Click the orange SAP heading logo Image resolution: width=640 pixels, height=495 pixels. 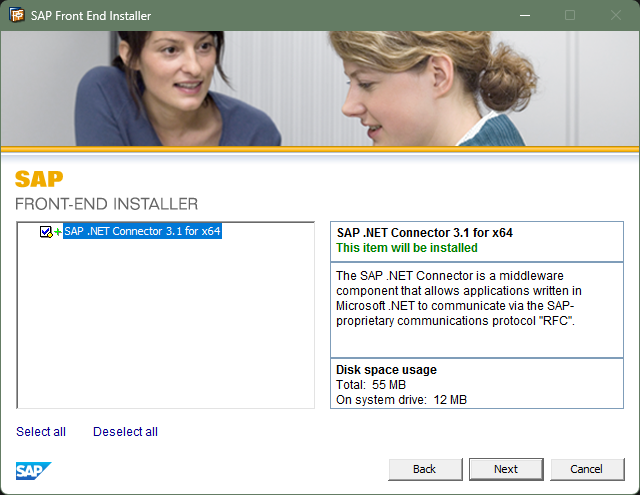point(39,179)
